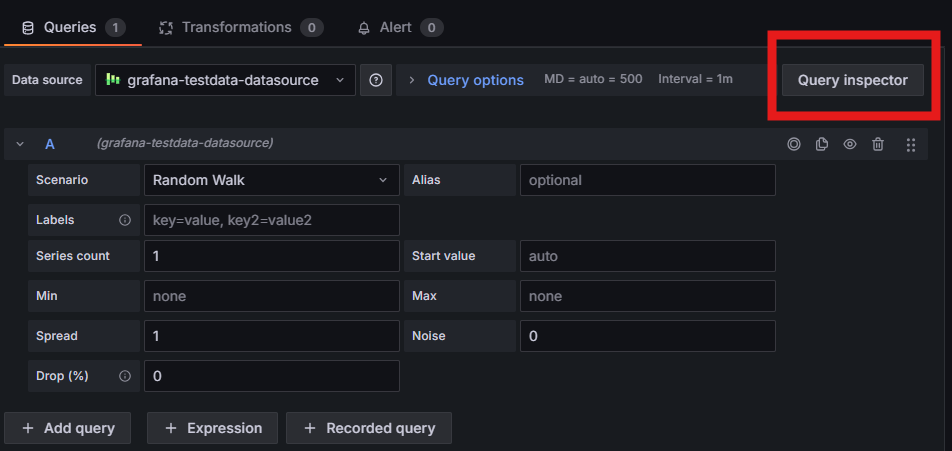Click the Alert bell icon
952x451 pixels.
(x=364, y=28)
